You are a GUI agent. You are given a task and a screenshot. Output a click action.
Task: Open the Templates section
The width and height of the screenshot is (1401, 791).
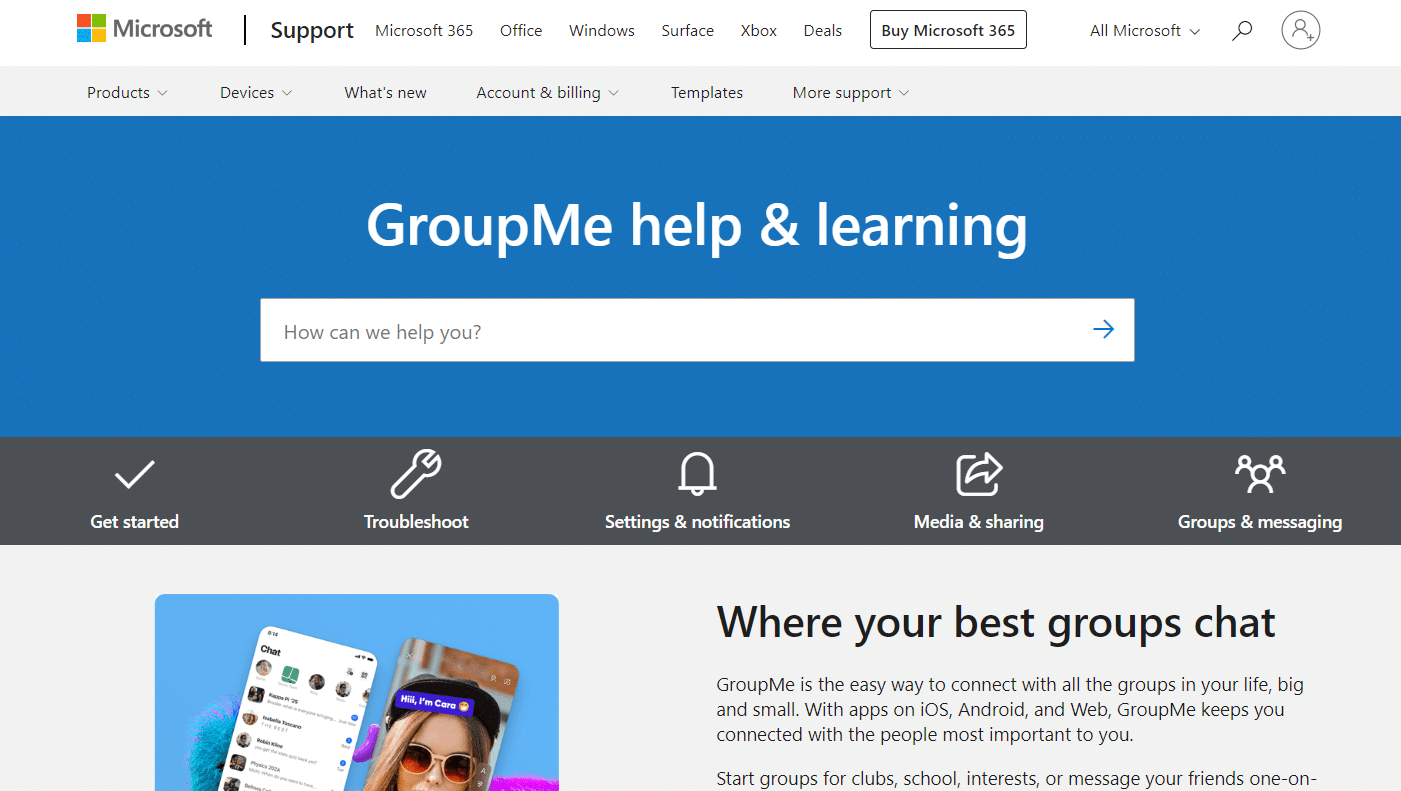pyautogui.click(x=706, y=91)
